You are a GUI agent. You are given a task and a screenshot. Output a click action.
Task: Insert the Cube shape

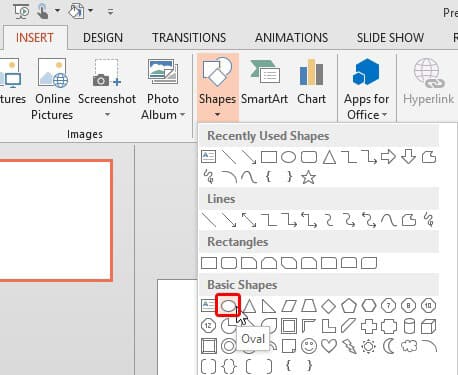pos(429,326)
